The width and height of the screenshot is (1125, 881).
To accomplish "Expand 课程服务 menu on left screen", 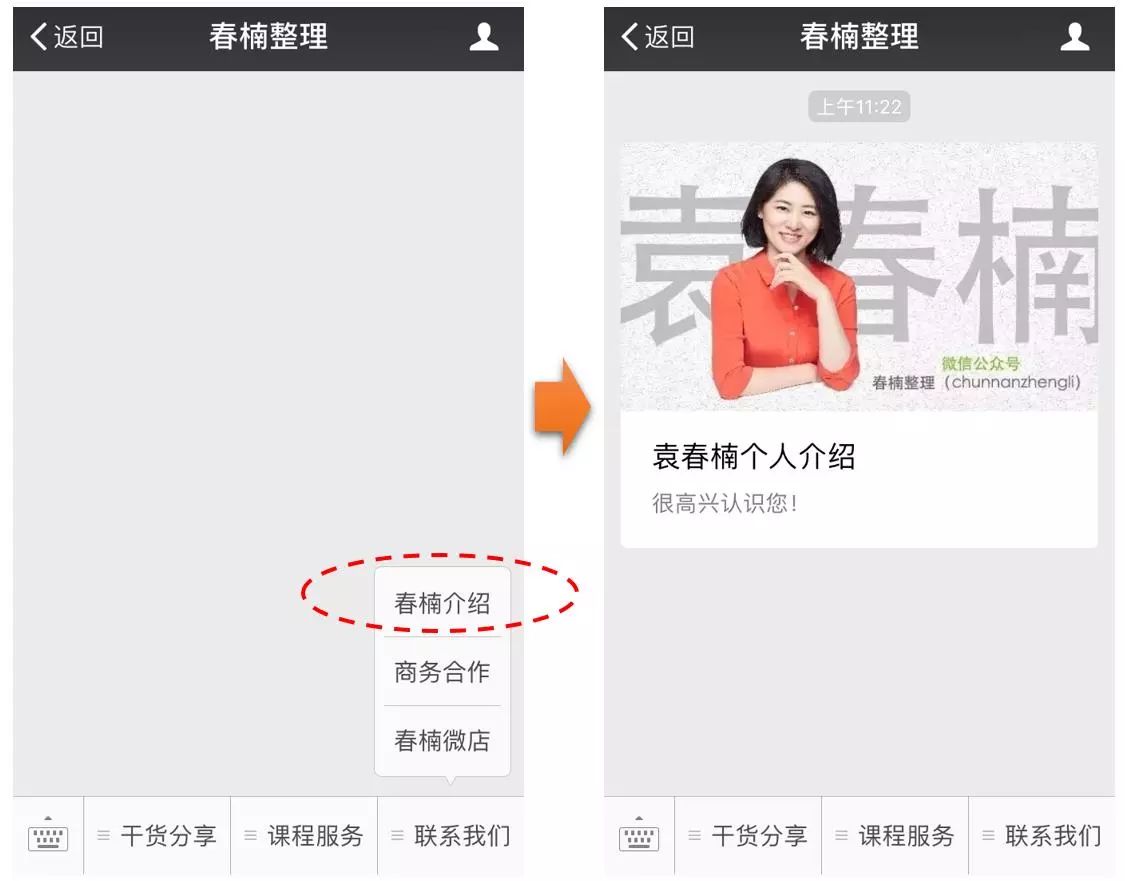I will pyautogui.click(x=304, y=836).
